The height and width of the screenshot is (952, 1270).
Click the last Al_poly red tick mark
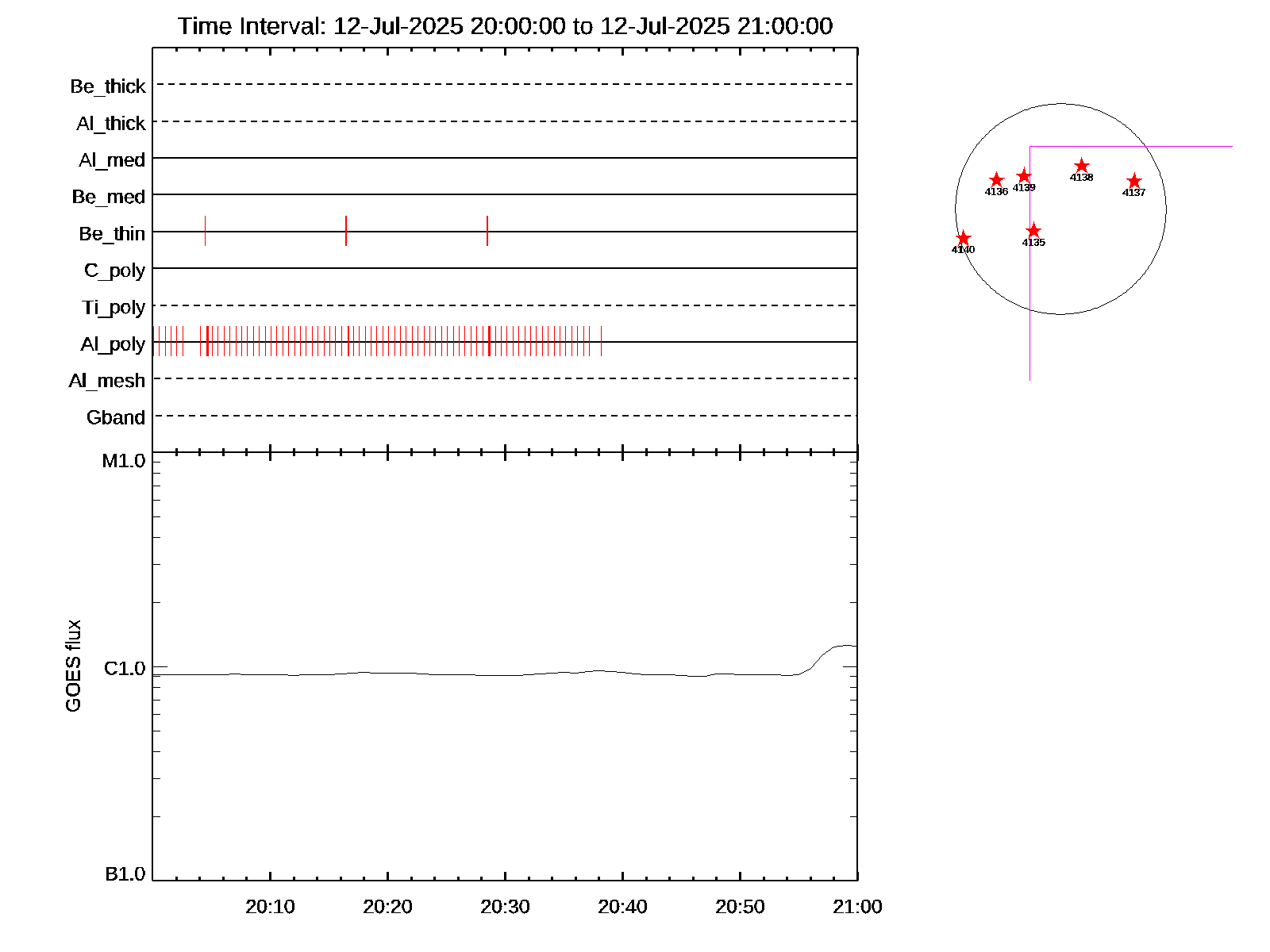(602, 341)
